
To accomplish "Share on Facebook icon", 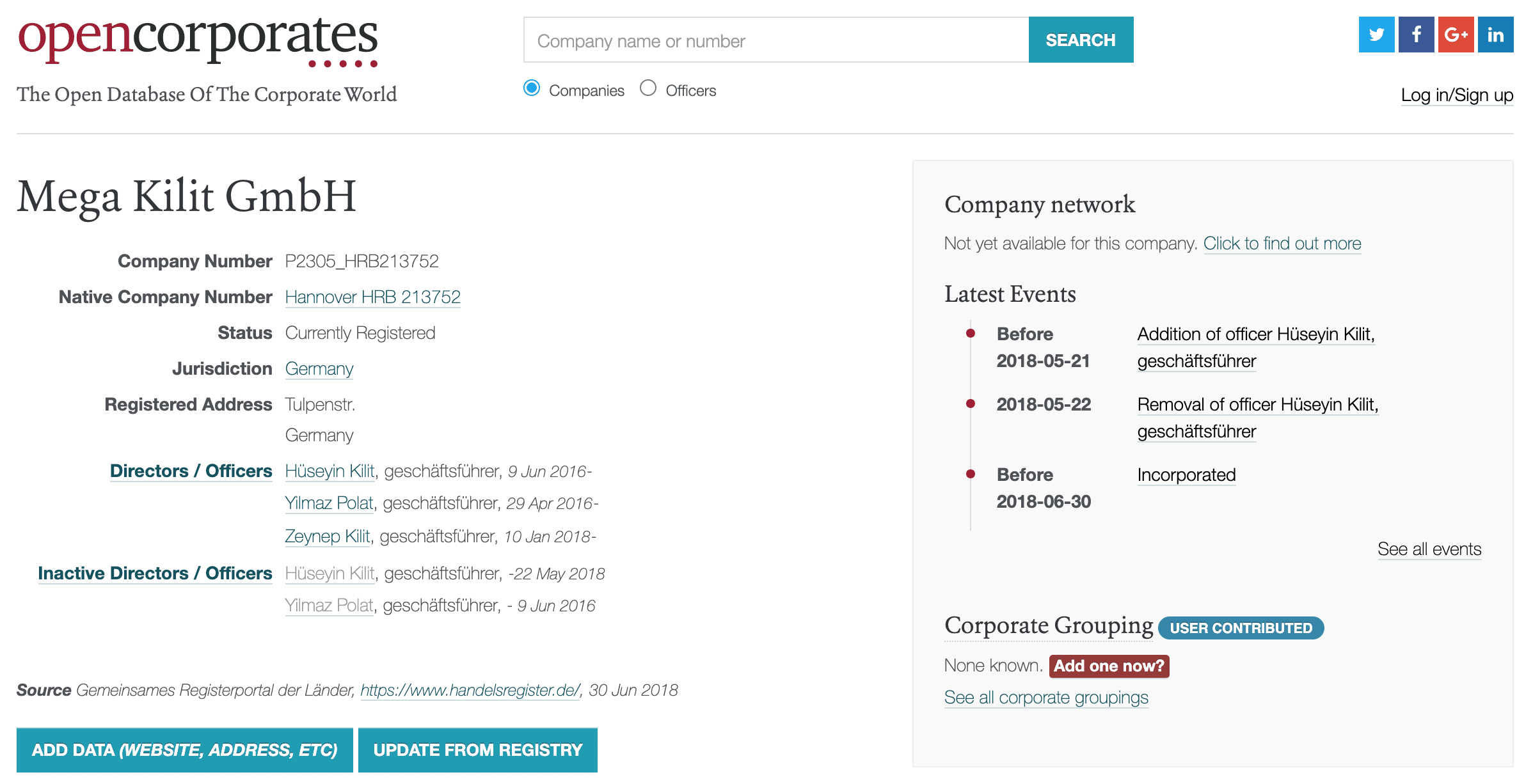I will 1416,35.
